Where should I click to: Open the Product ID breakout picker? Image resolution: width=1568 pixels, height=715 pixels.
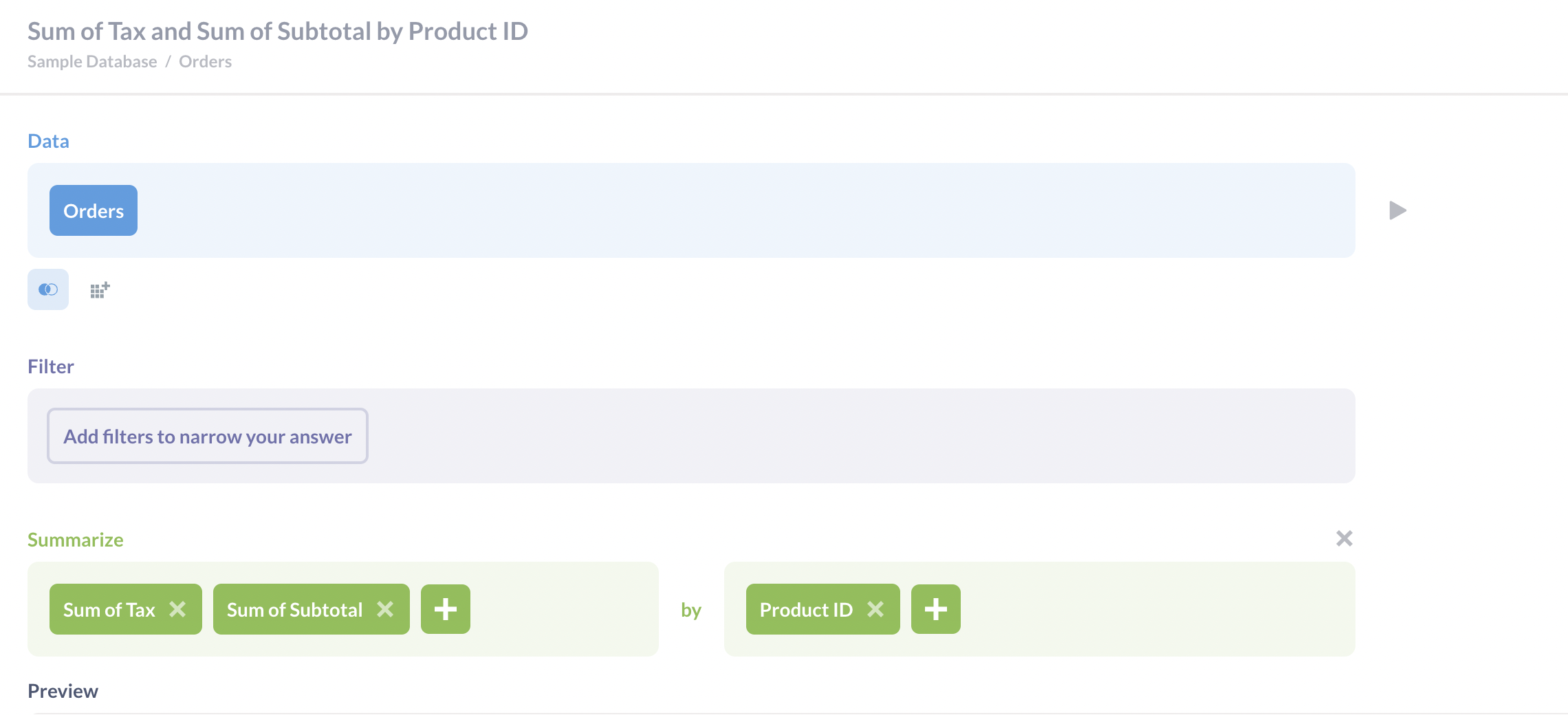(805, 608)
